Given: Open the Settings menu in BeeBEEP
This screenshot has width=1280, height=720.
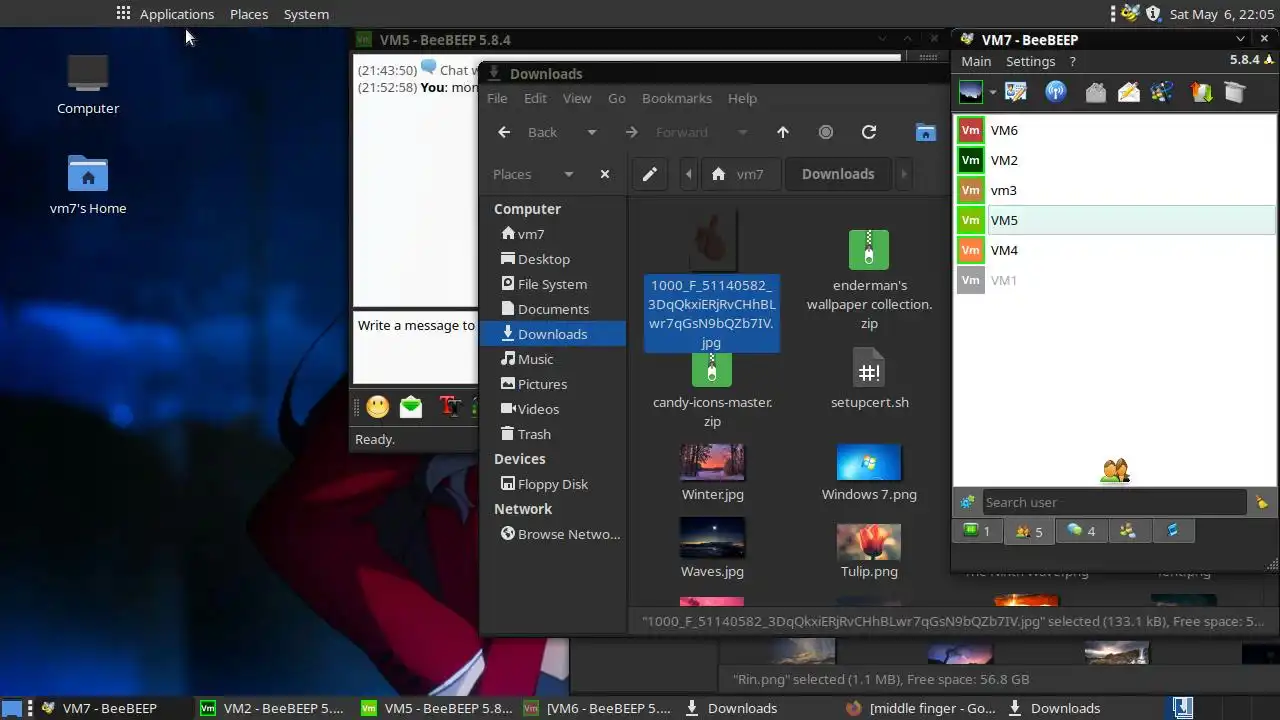Looking at the screenshot, I should [x=1030, y=61].
